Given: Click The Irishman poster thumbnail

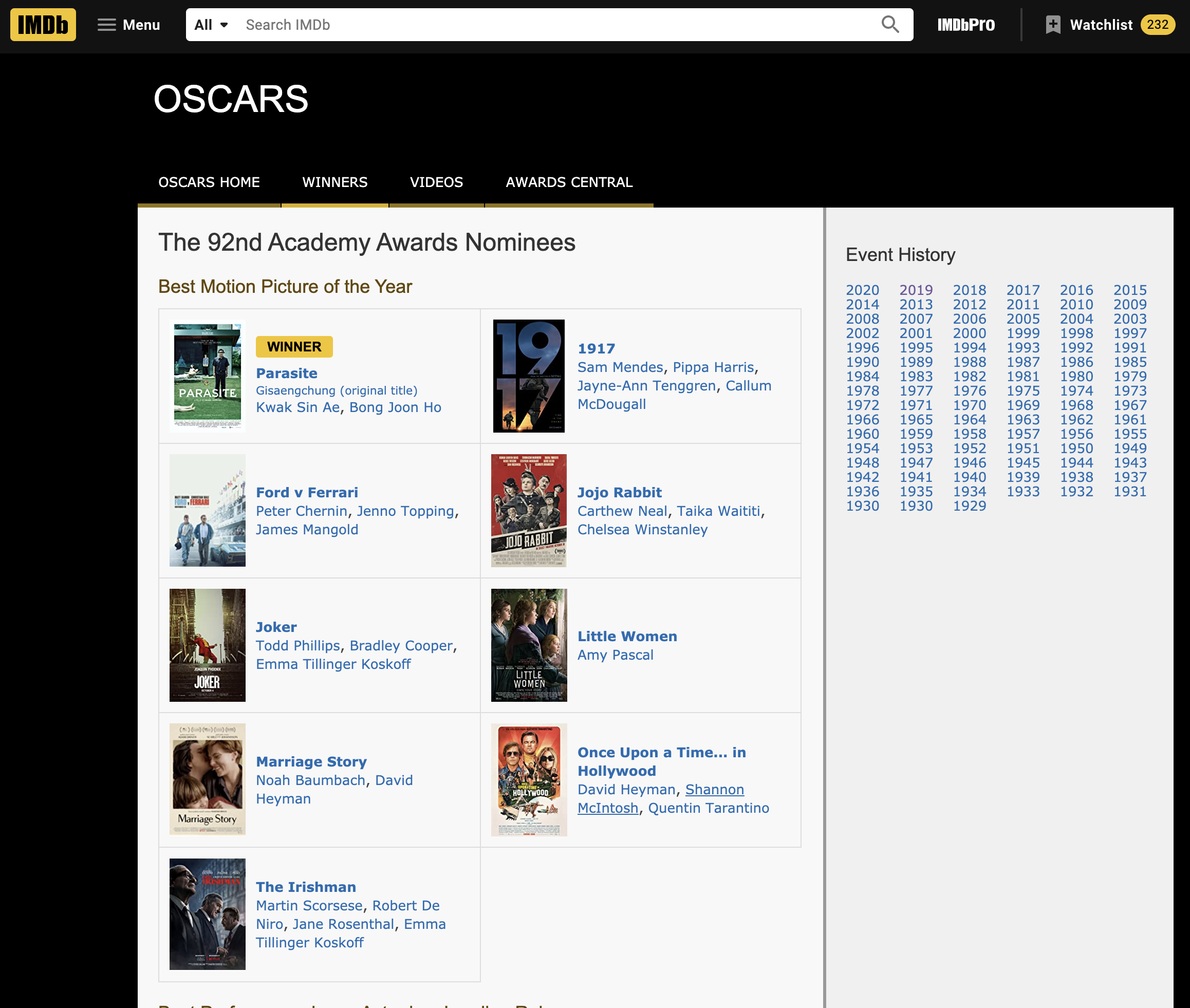Looking at the screenshot, I should point(208,913).
